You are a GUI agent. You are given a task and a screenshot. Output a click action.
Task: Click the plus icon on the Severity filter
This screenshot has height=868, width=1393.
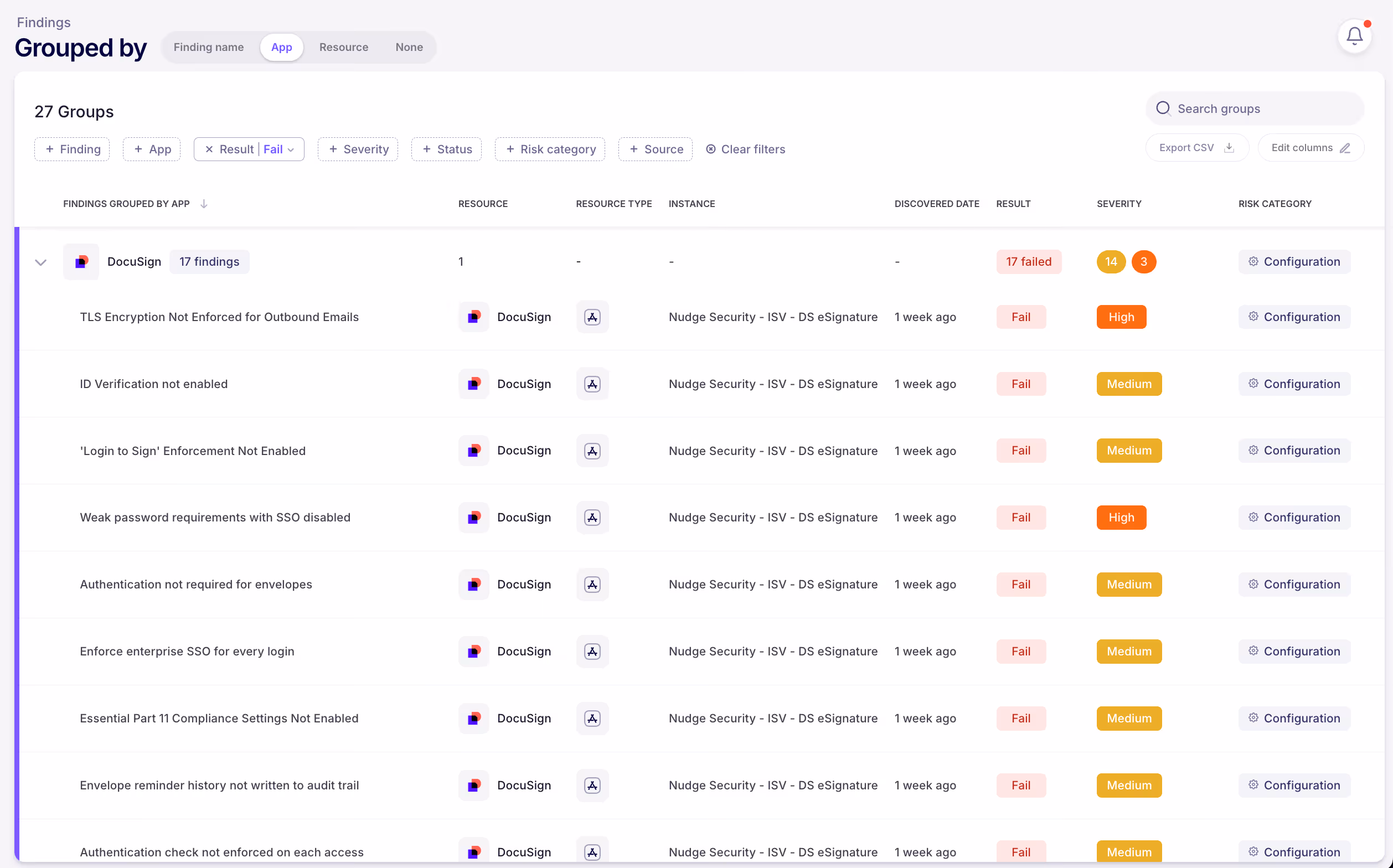click(x=334, y=149)
